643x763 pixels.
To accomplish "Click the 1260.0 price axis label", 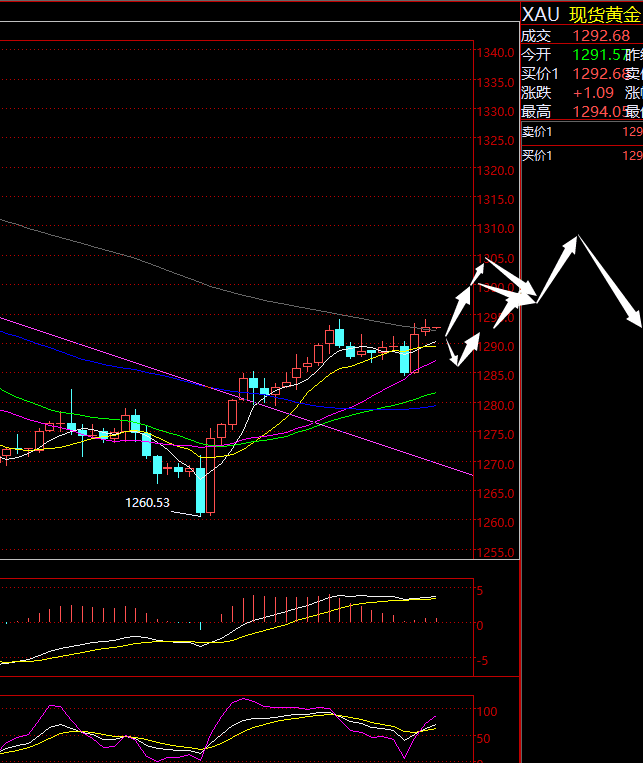I will coord(496,523).
